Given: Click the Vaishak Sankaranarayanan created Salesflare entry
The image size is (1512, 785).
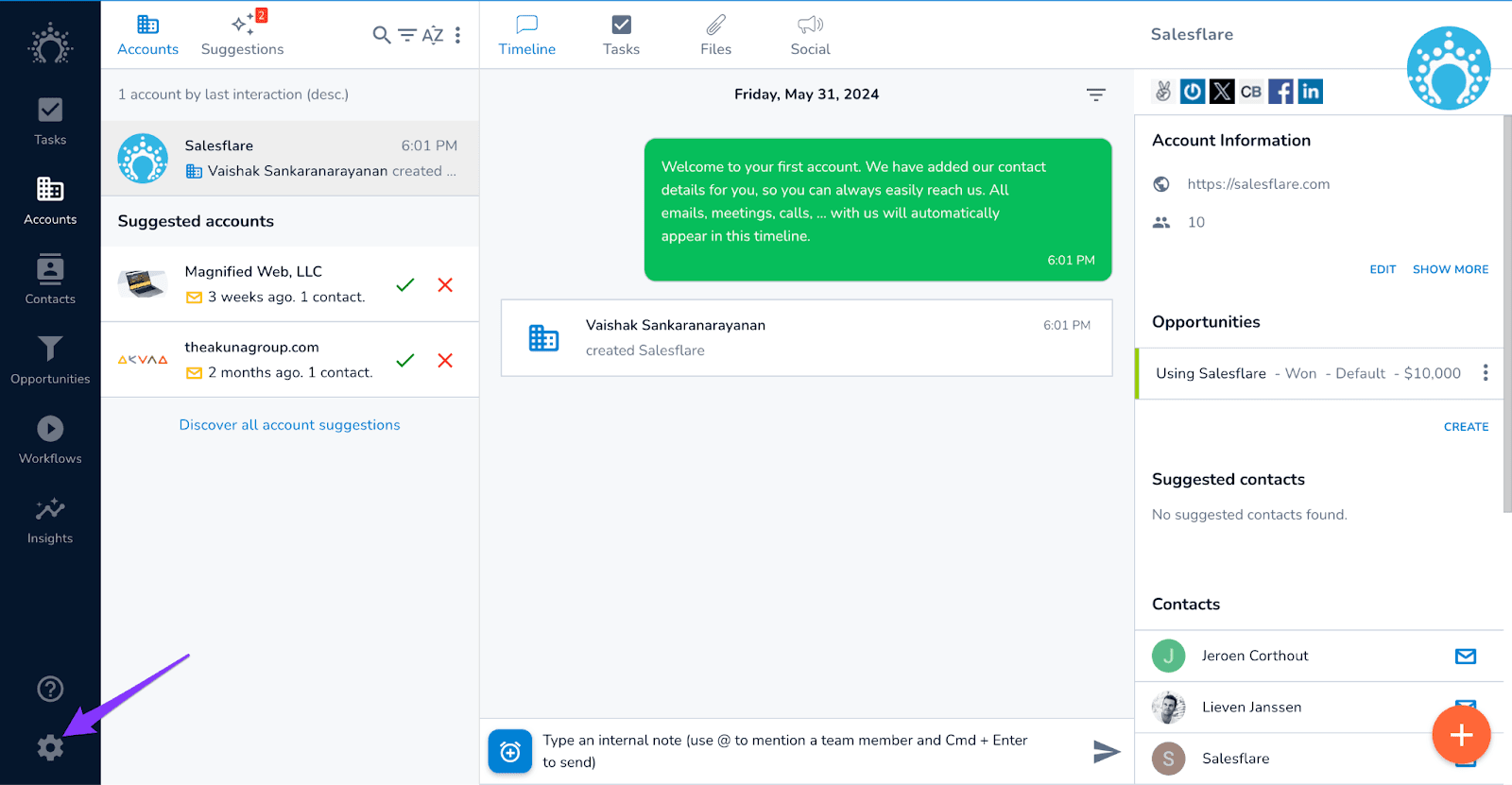Looking at the screenshot, I should (806, 337).
